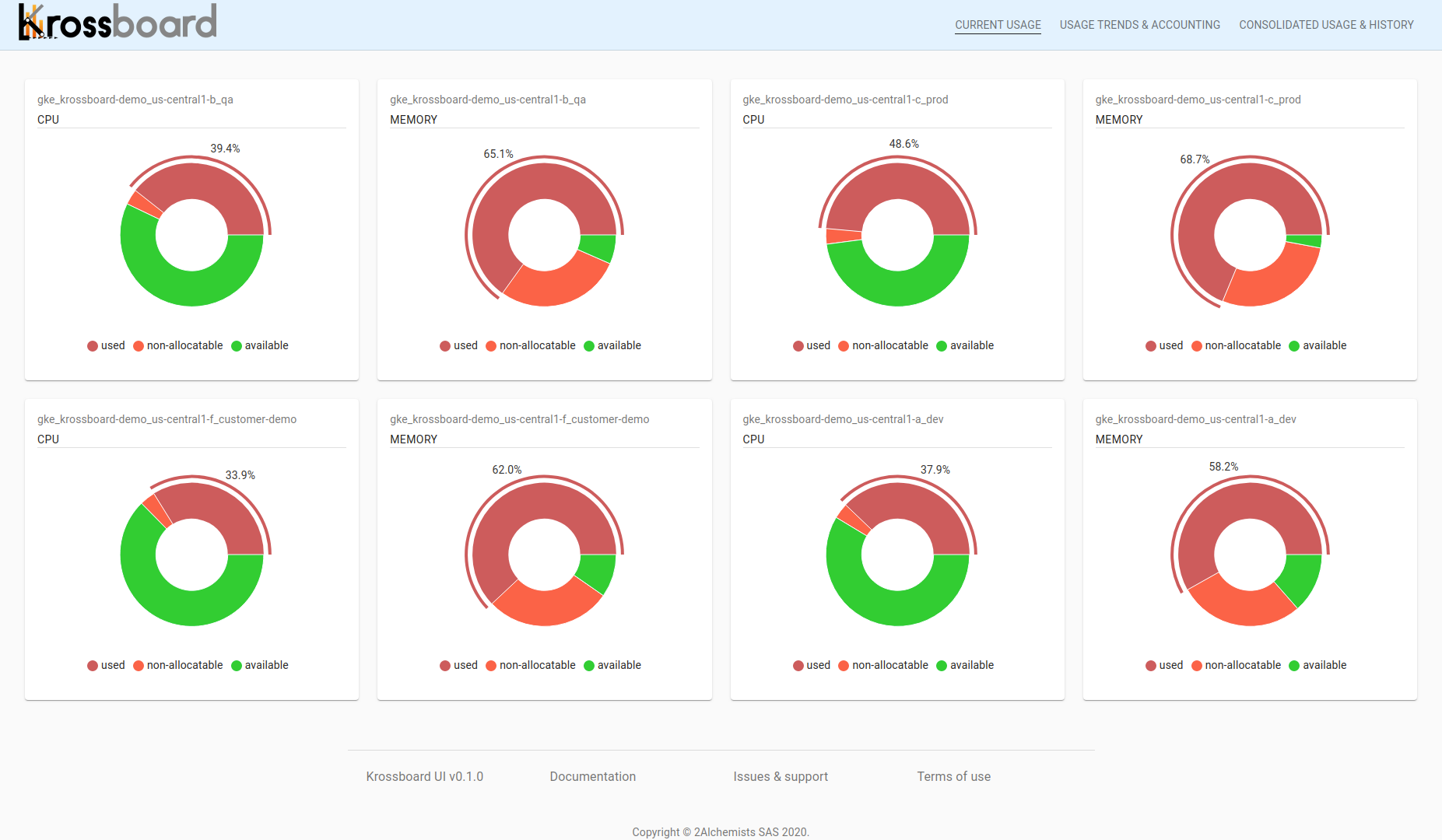Open Consolidated Usage & History tab

1326,25
